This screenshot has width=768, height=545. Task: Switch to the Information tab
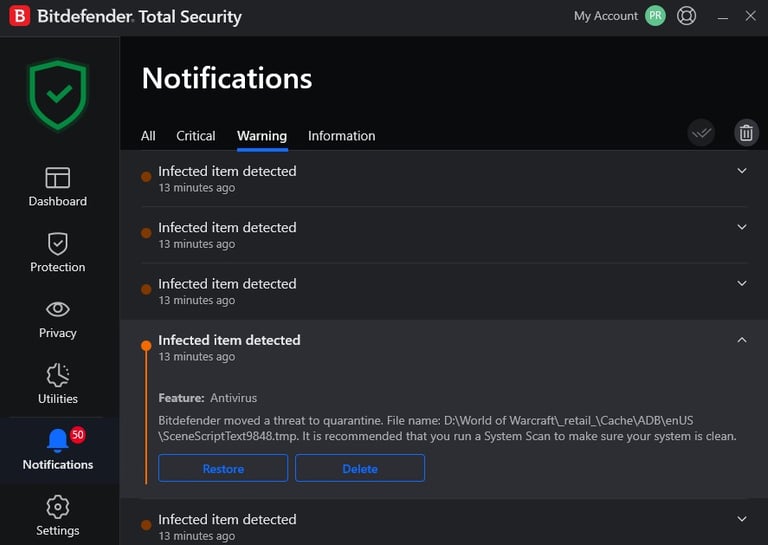pyautogui.click(x=341, y=136)
